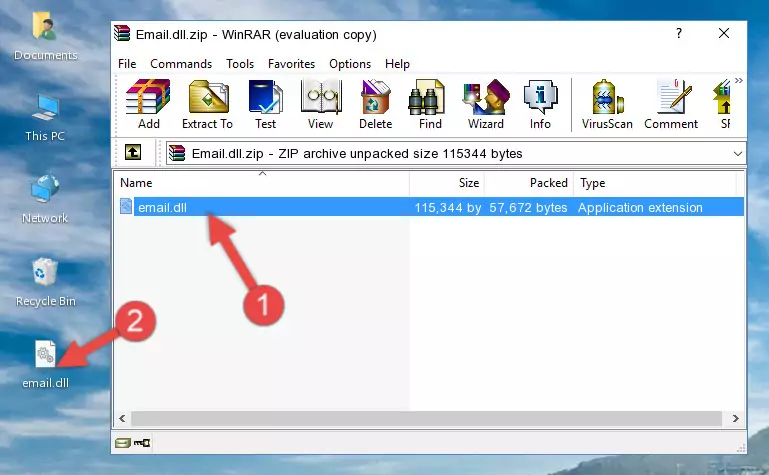Sort by Size column header
Image resolution: width=769 pixels, height=475 pixels.
pyautogui.click(x=447, y=183)
